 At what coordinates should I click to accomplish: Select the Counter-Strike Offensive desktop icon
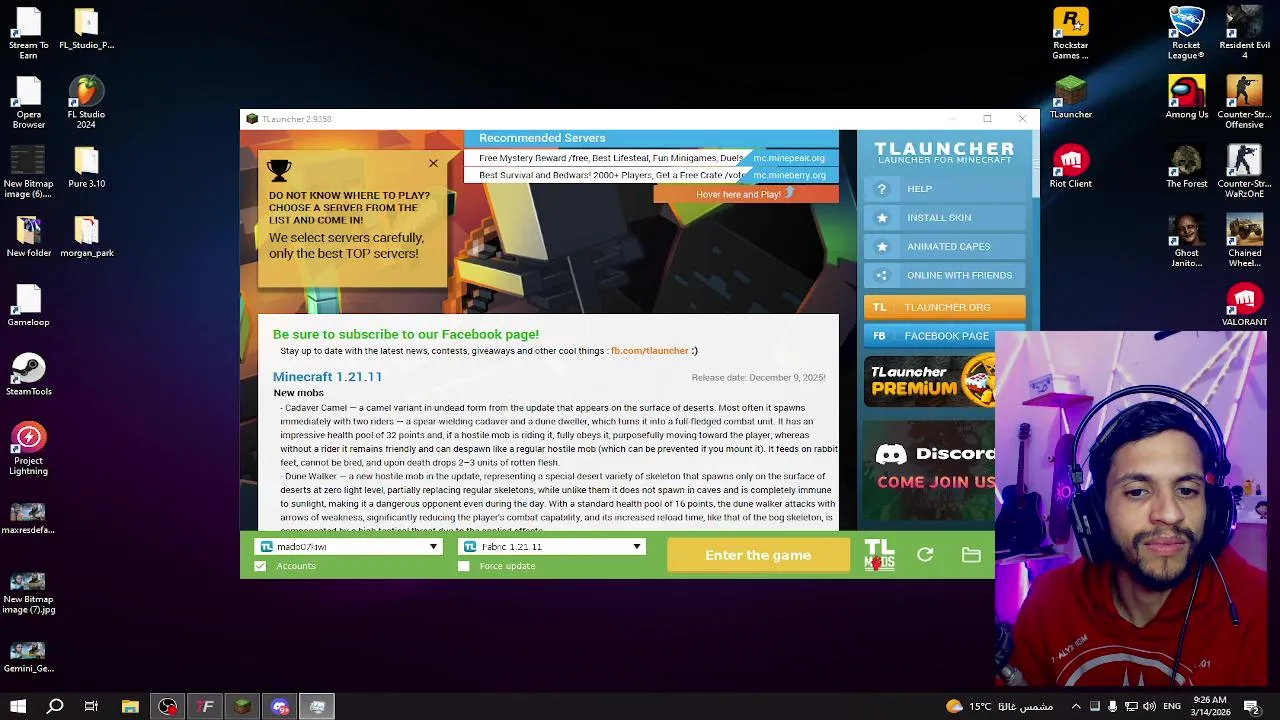point(1244,103)
